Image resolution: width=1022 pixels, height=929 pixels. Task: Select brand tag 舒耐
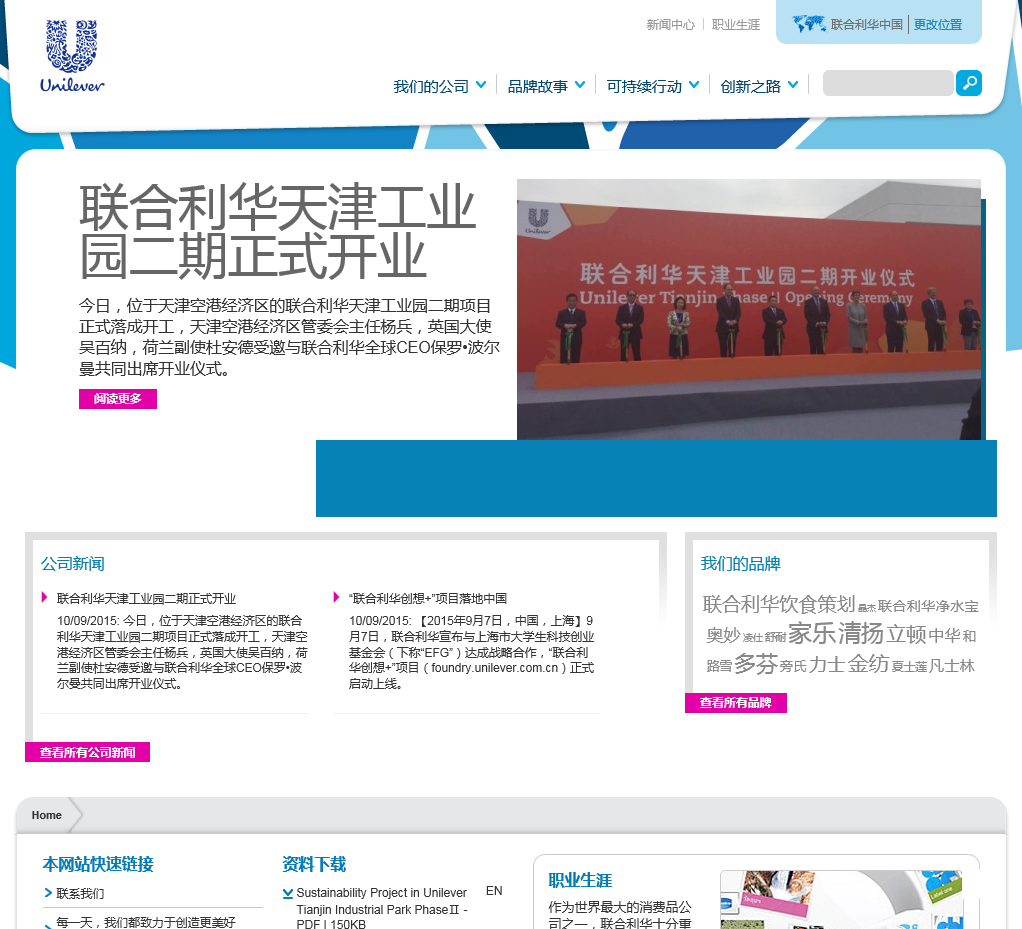[775, 637]
